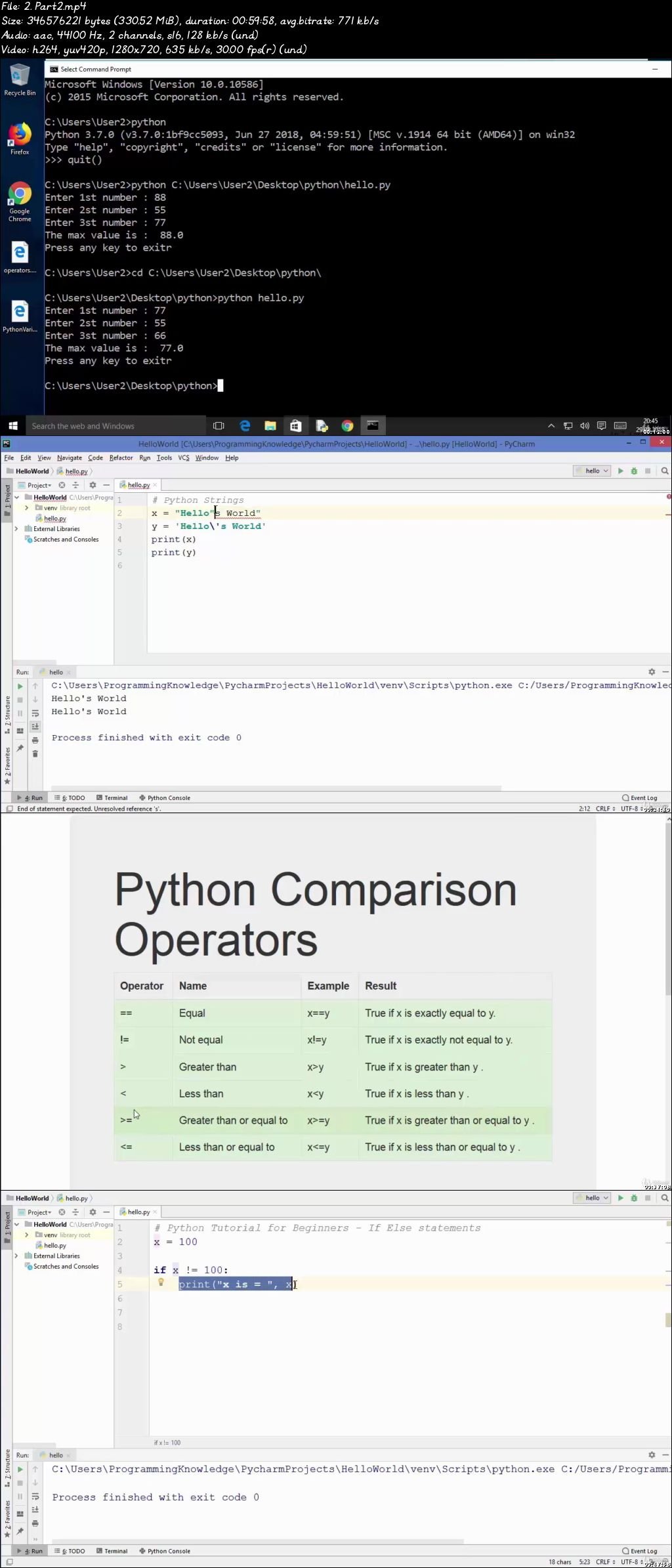Select the 'operators...' desktop file icon

pos(20,257)
